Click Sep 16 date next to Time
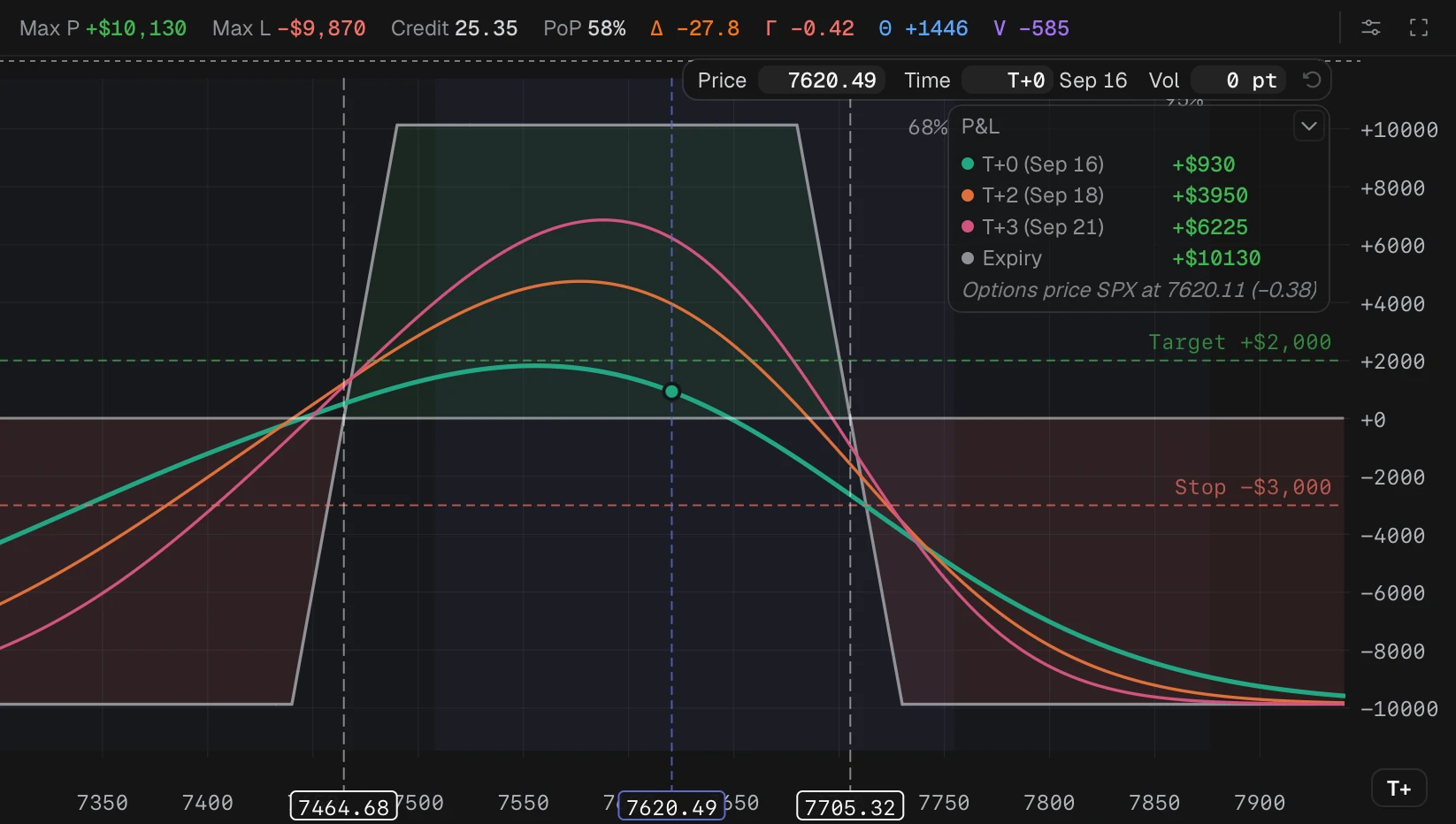 pyautogui.click(x=1092, y=80)
